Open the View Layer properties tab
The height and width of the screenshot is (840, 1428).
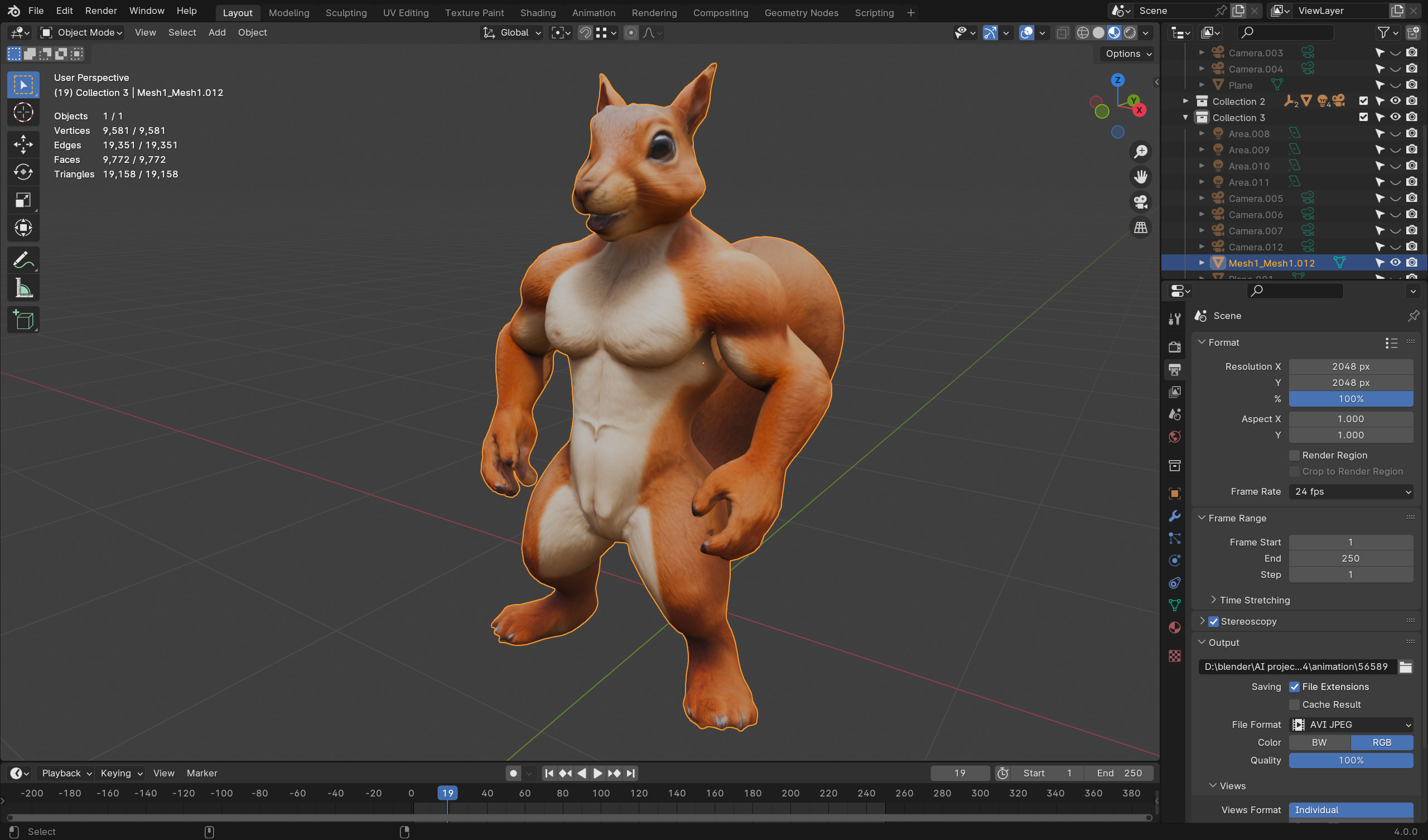(1175, 392)
